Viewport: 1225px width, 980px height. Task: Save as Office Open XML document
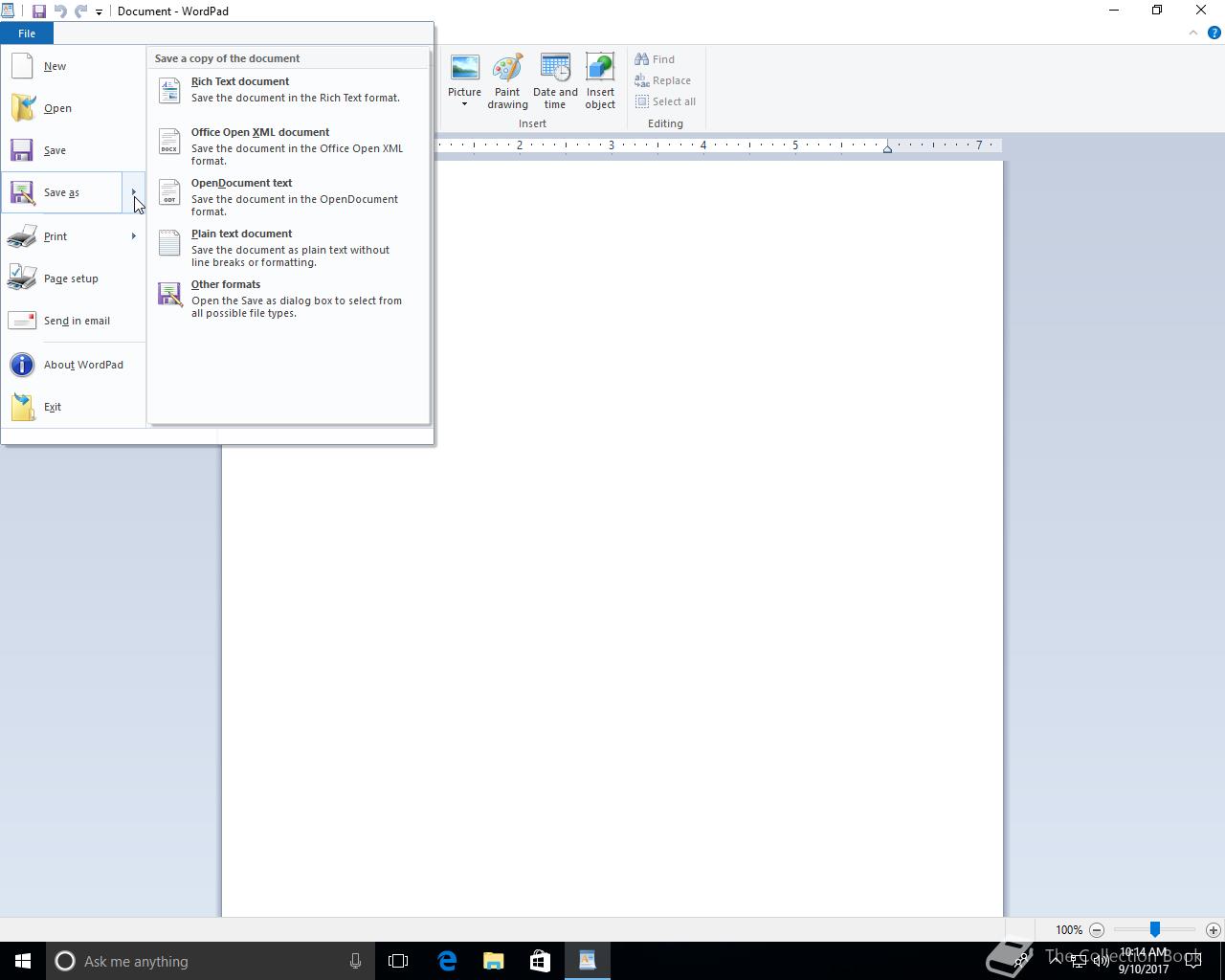click(289, 145)
